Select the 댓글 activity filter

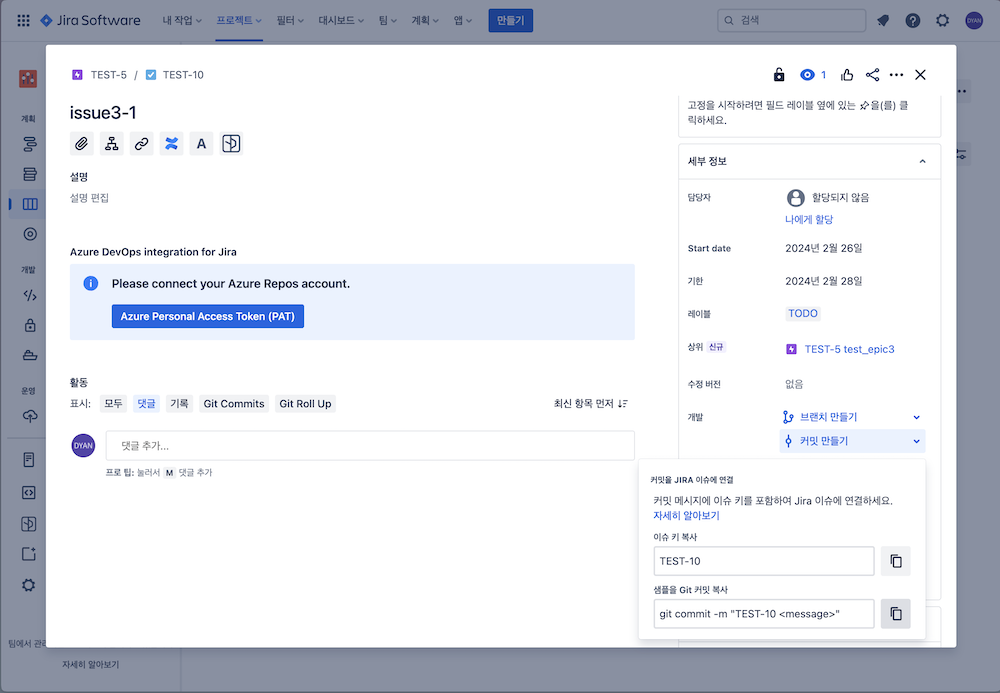tap(146, 404)
